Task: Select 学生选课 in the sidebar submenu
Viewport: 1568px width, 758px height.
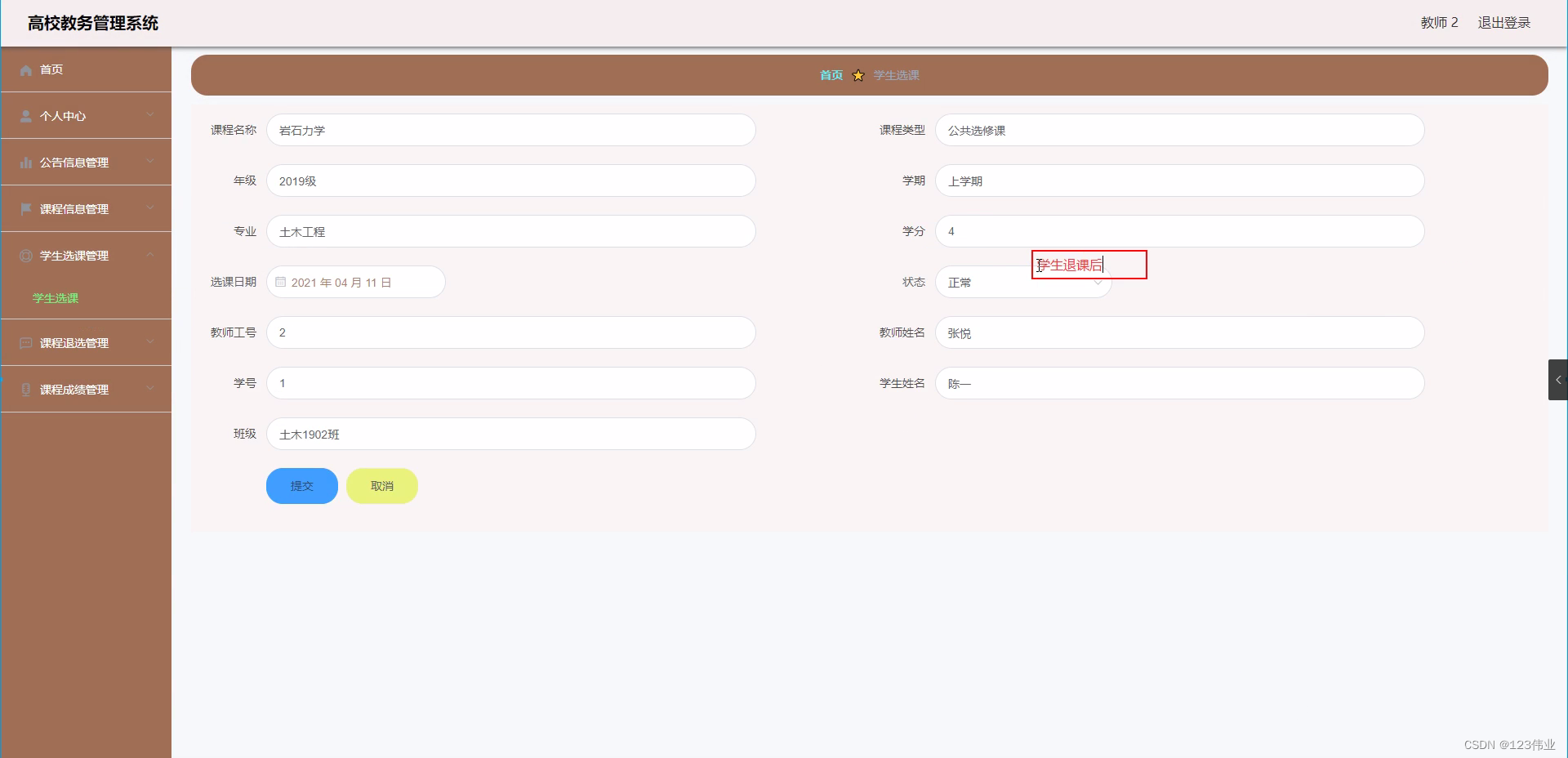Action: point(54,298)
